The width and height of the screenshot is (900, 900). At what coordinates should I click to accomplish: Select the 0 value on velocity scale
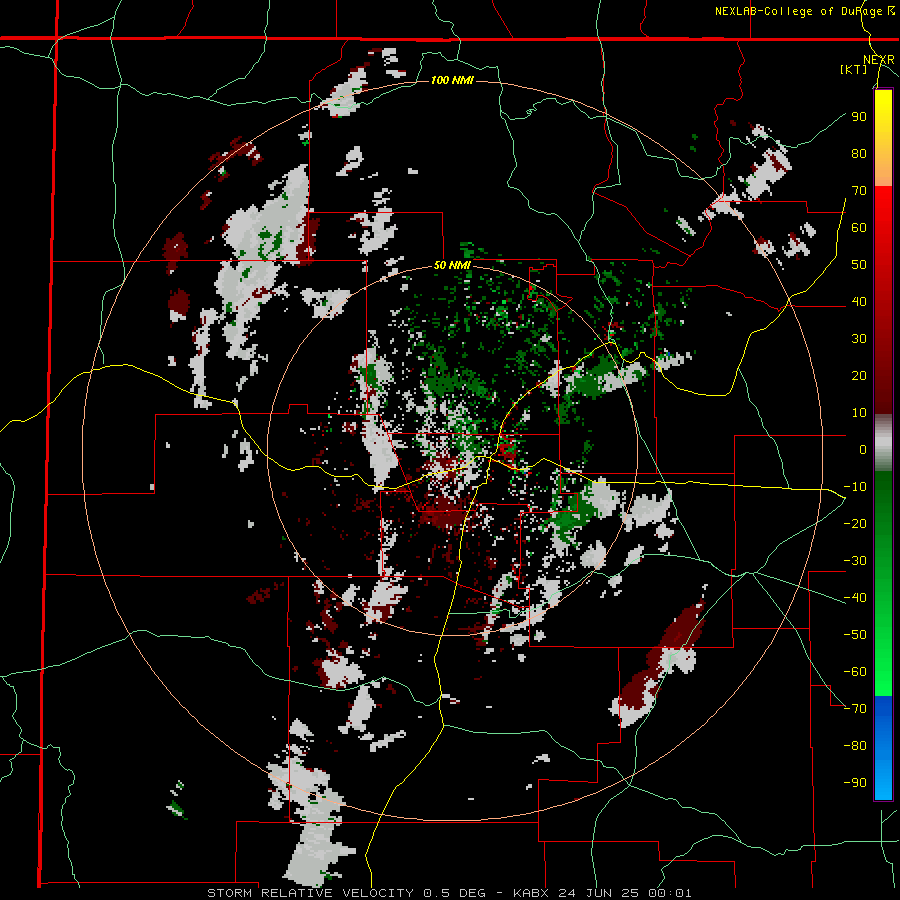coord(863,450)
